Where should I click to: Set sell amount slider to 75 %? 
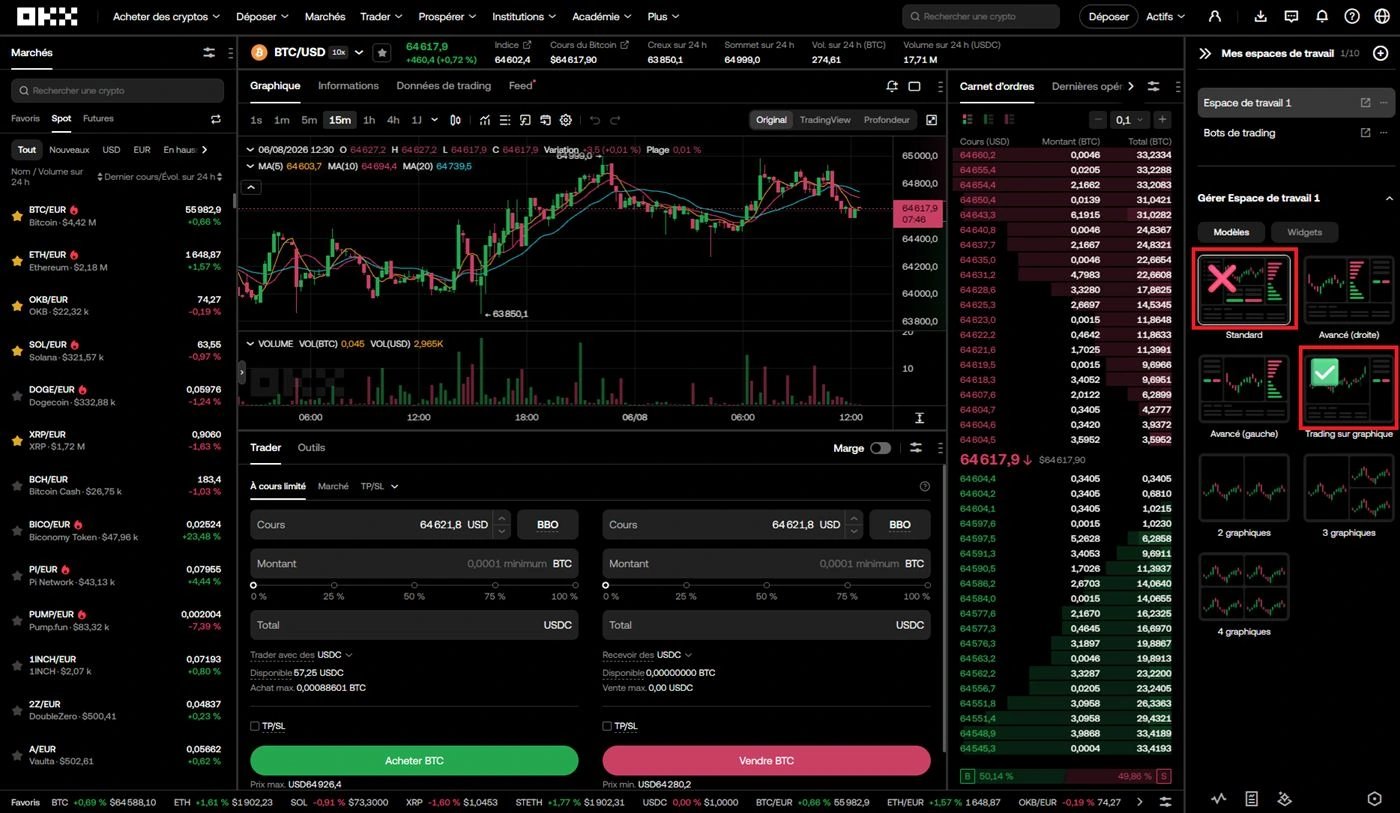point(846,586)
